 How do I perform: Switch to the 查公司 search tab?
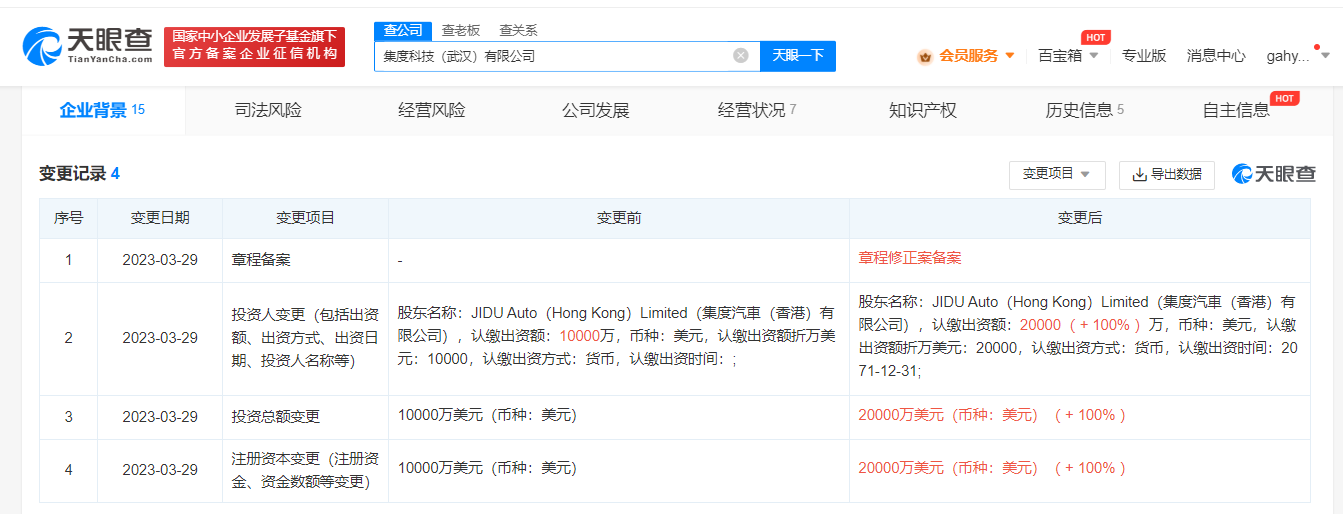403,30
